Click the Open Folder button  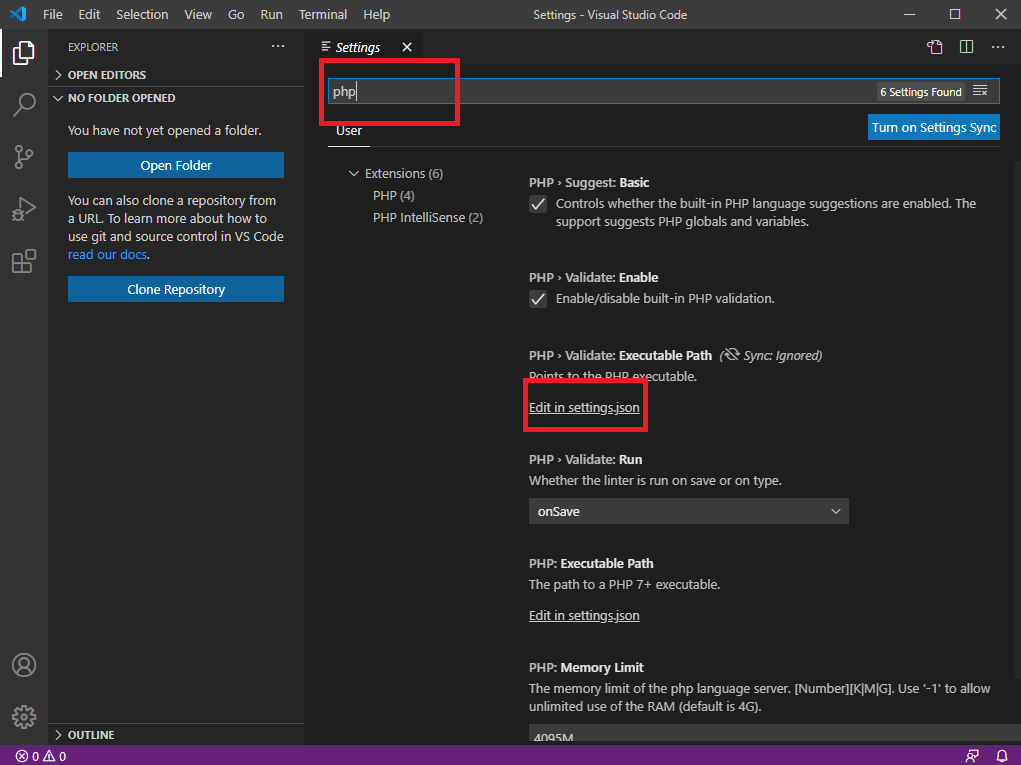[x=176, y=165]
